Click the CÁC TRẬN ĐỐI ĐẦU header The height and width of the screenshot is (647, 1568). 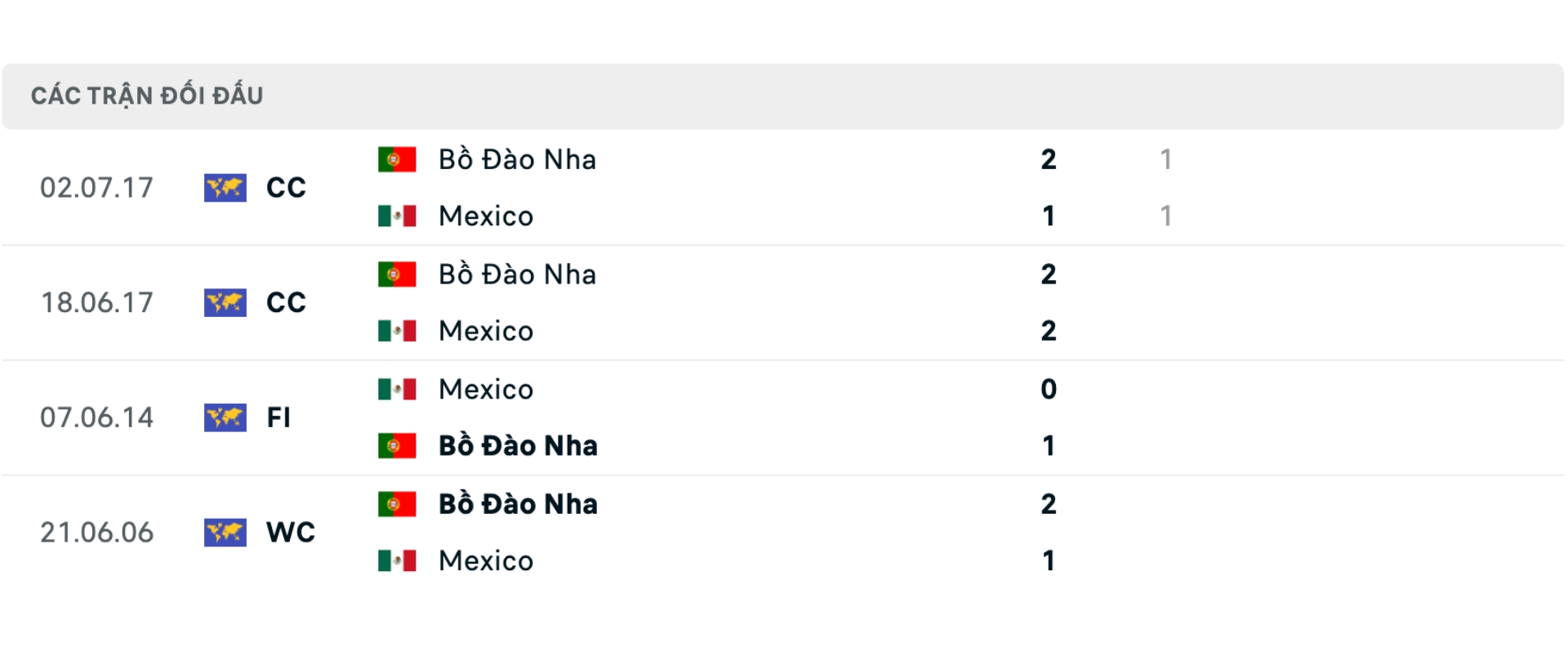pos(147,96)
